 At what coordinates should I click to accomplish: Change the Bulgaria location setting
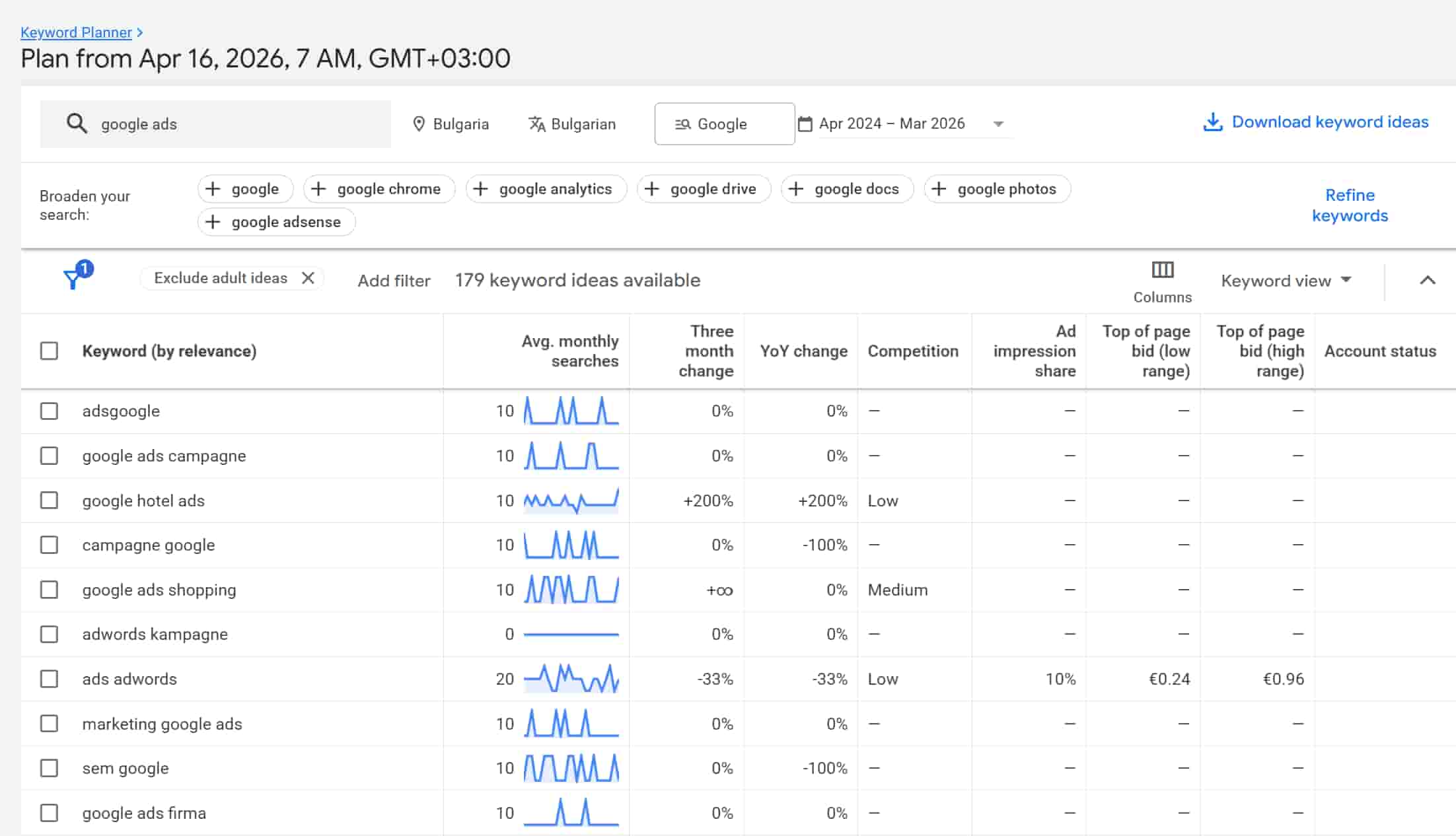point(451,124)
